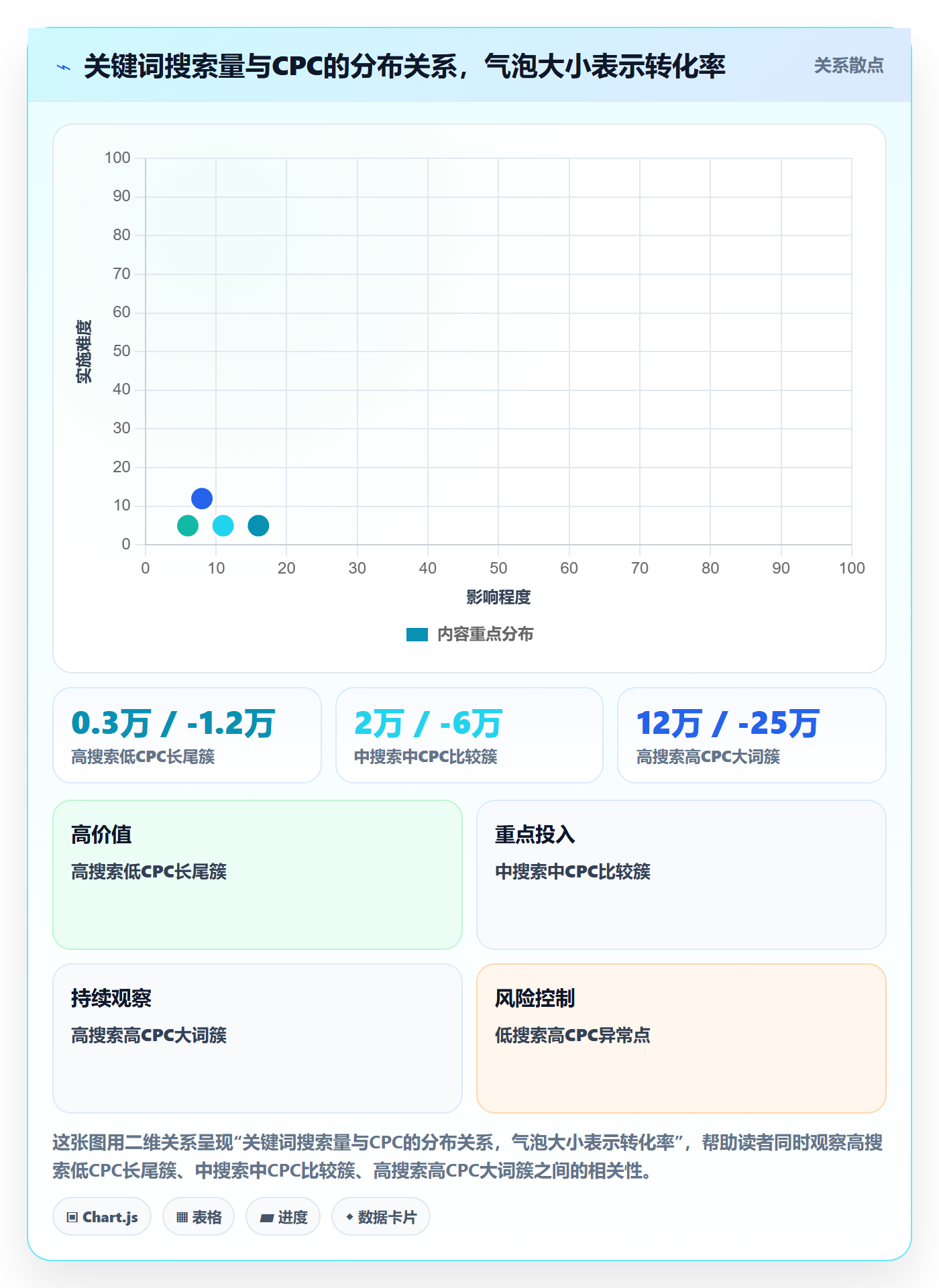
Task: Click the Chart.js tag
Action: click(102, 1217)
